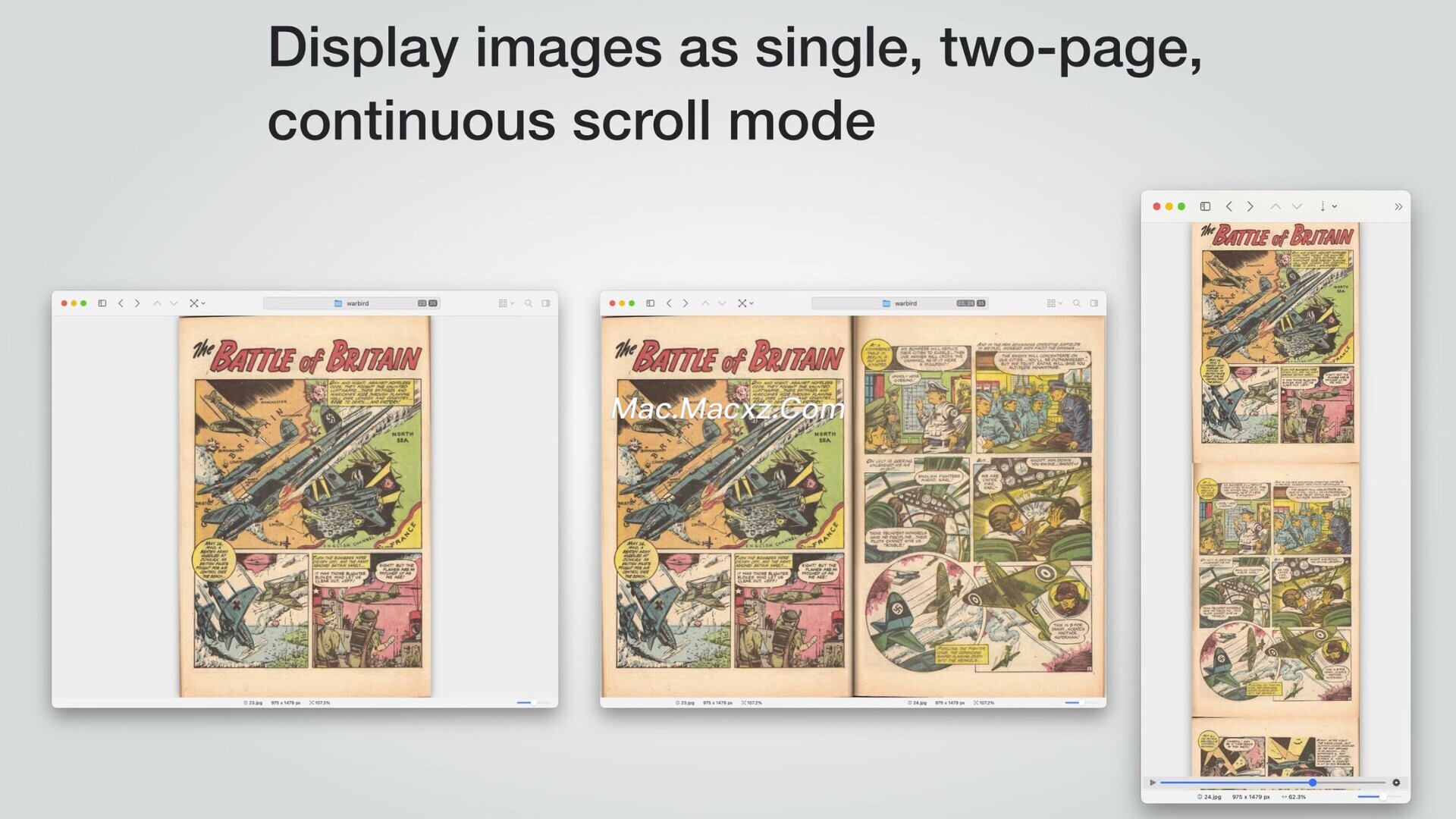Click previous image arrow in single-page window

[x=157, y=303]
